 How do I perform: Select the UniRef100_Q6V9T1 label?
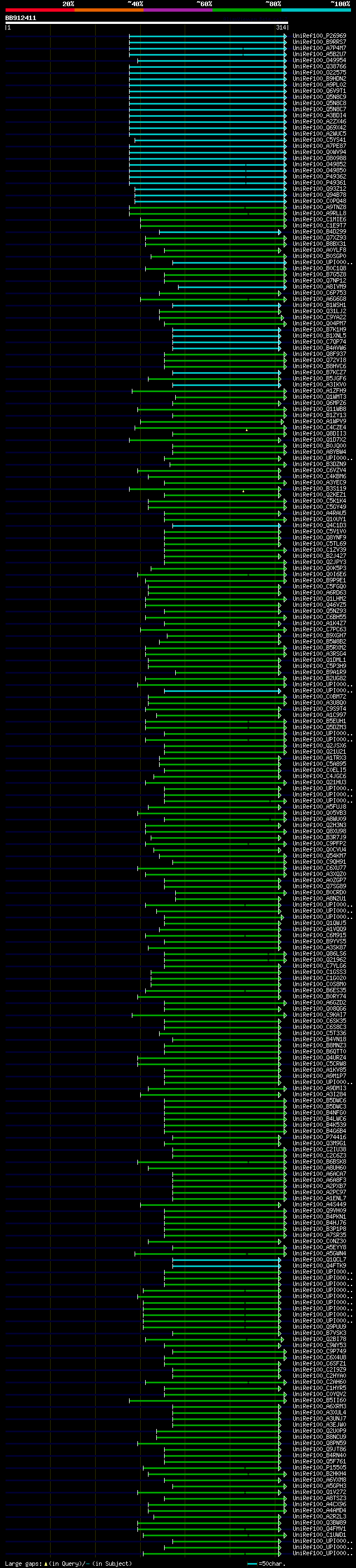click(319, 91)
